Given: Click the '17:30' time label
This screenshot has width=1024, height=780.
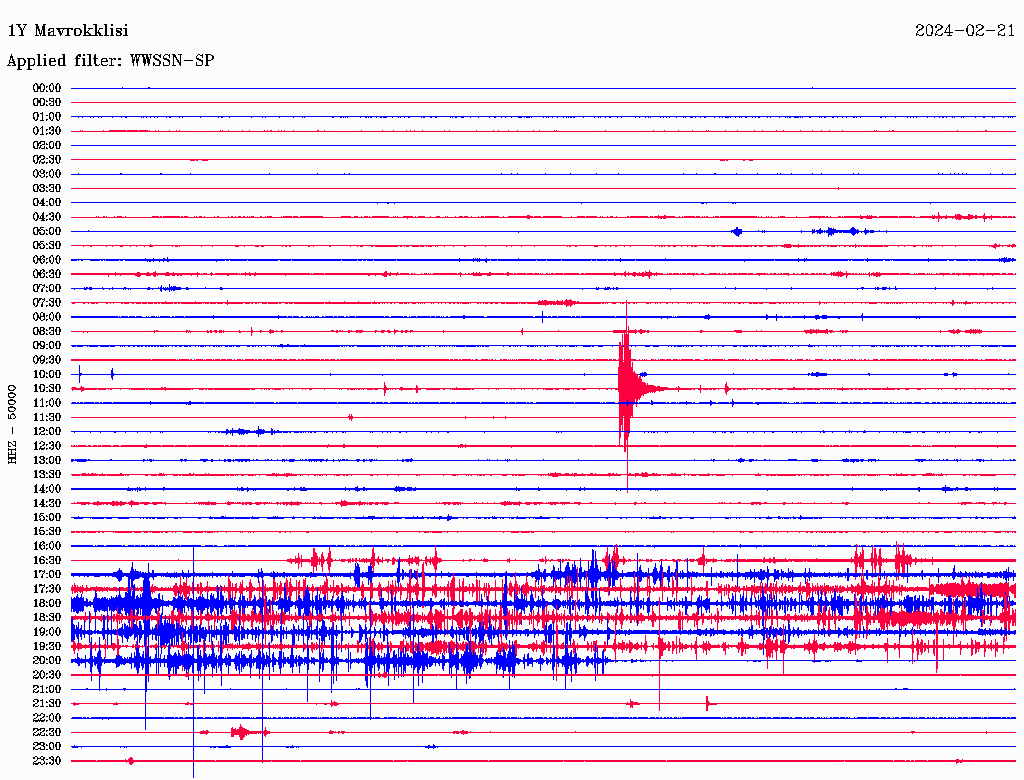Looking at the screenshot, I should [x=46, y=589].
